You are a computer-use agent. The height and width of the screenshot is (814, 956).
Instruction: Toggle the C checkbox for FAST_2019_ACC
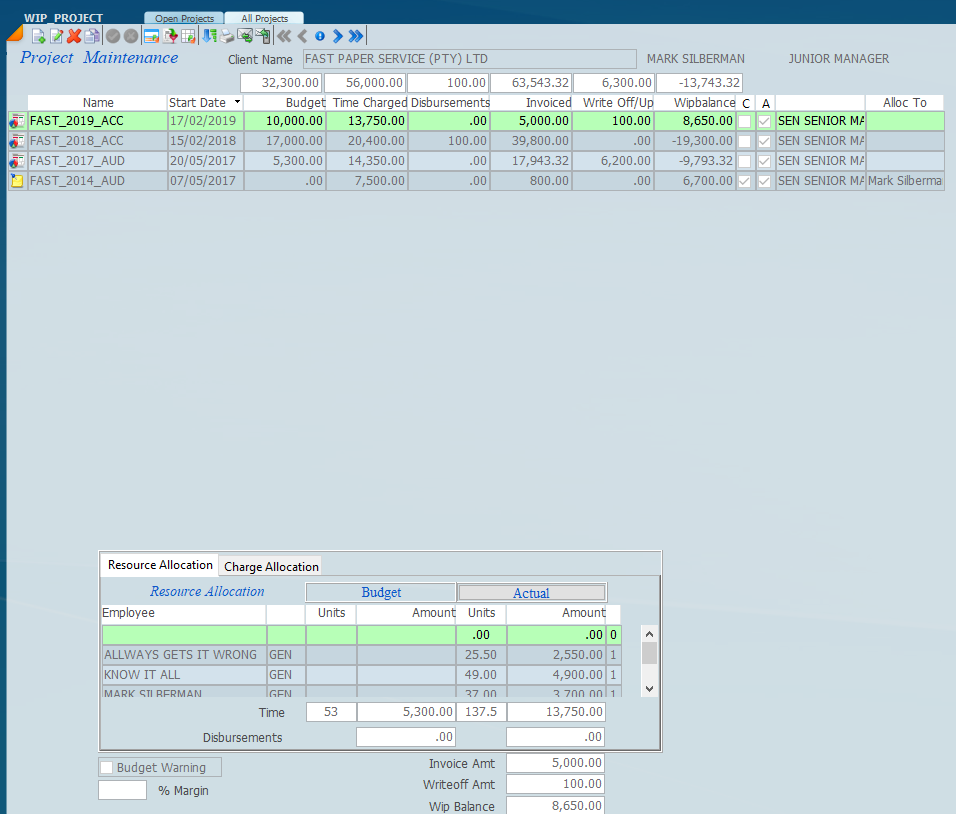pyautogui.click(x=745, y=121)
